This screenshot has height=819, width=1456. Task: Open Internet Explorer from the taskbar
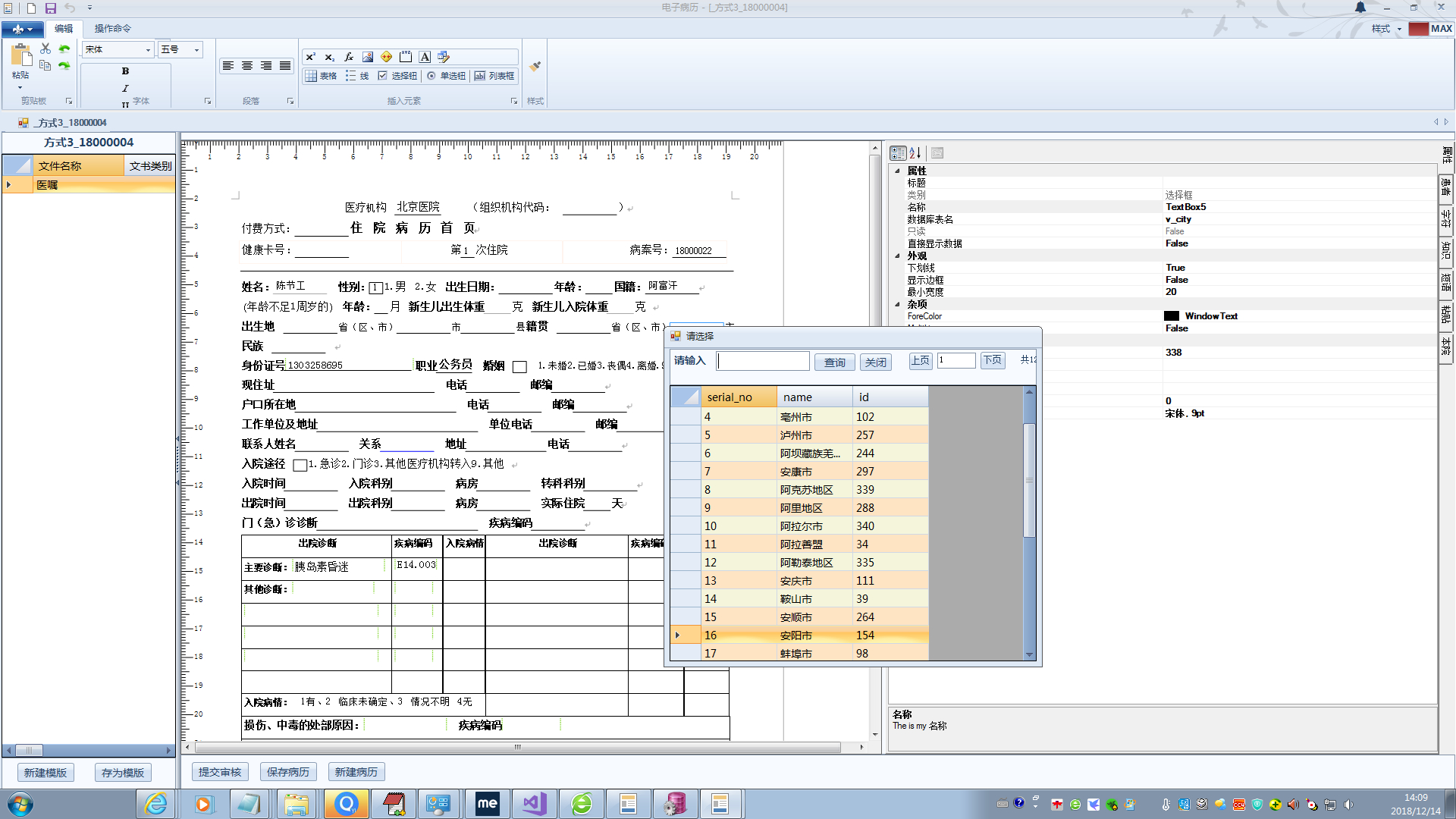(x=156, y=804)
